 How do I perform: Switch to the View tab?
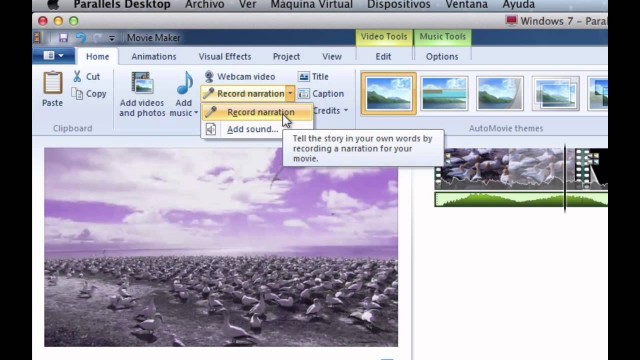[x=332, y=56]
